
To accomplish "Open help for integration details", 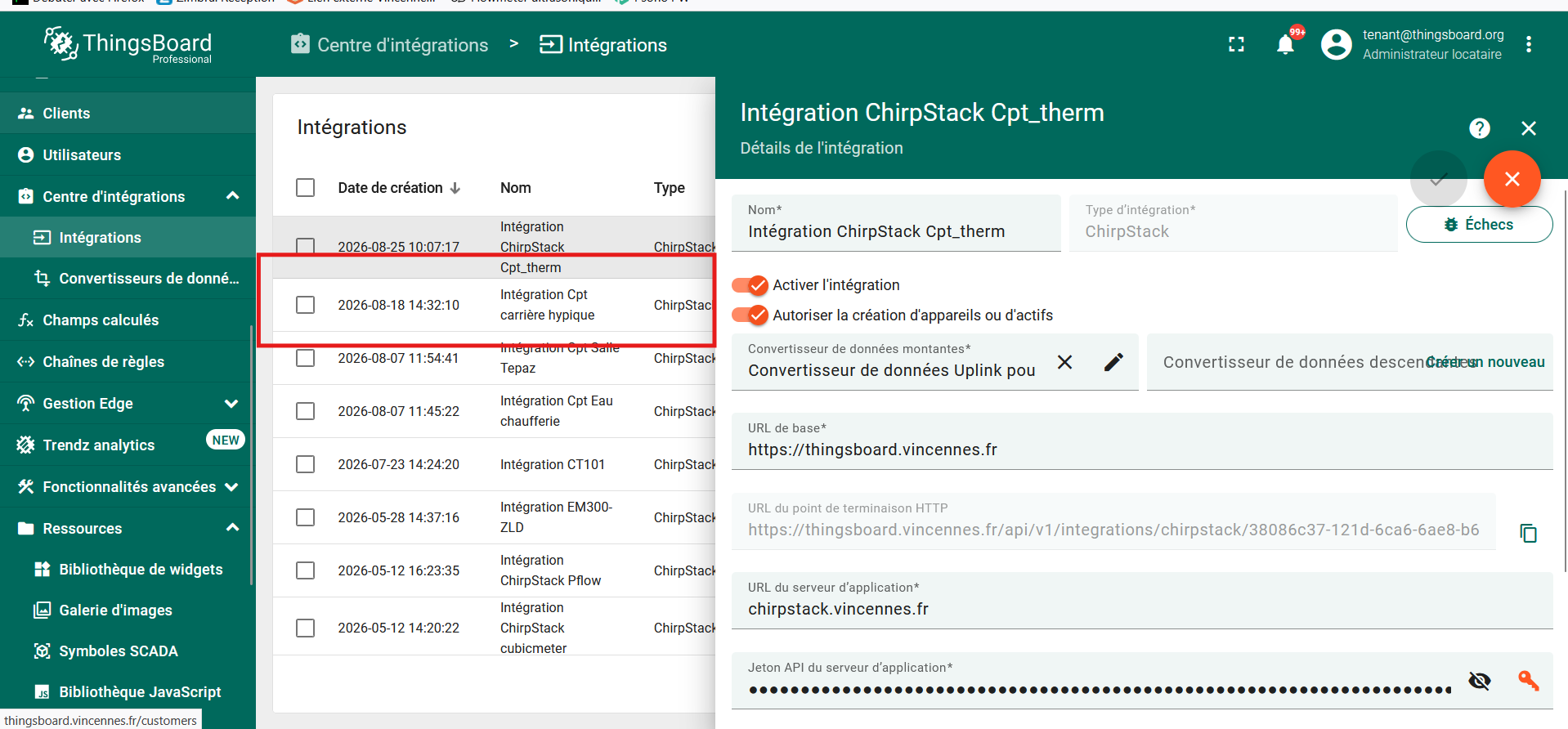I will (x=1480, y=128).
